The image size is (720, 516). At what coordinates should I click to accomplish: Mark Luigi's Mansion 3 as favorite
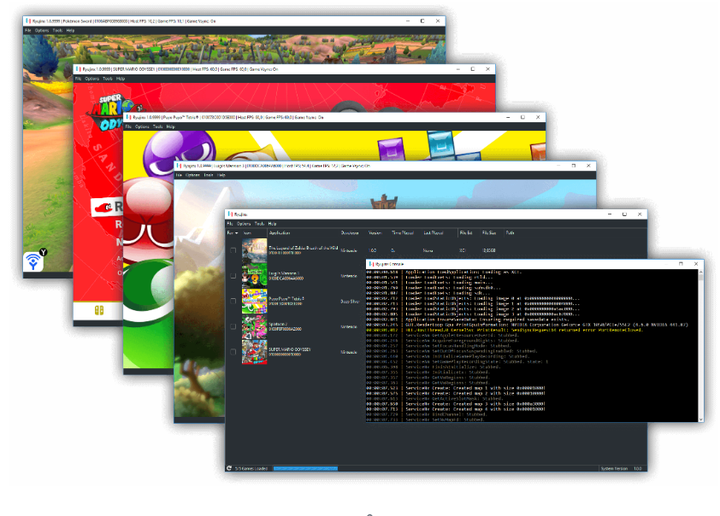coord(233,275)
